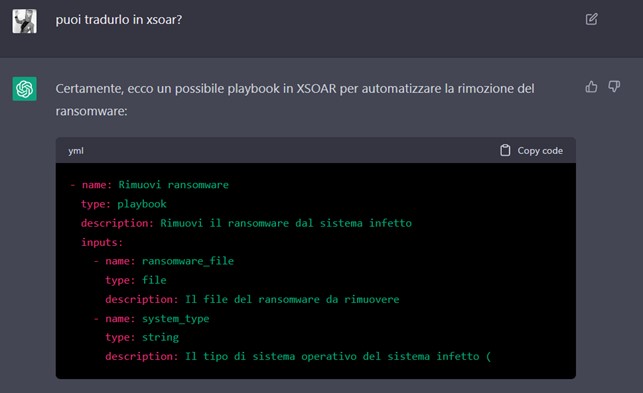Click the response text starting 'Certamente, ecco'
The width and height of the screenshot is (643, 393).
[x=295, y=100]
